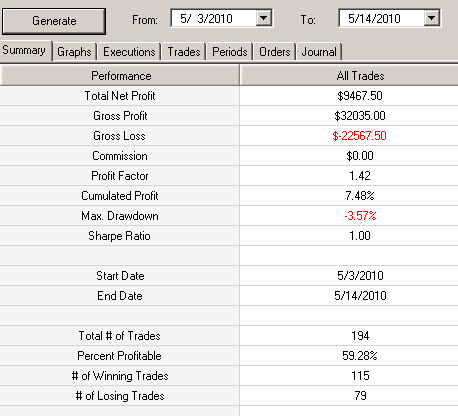This screenshot has width=458, height=416.
Task: Open the Orders tab
Action: pyautogui.click(x=275, y=52)
